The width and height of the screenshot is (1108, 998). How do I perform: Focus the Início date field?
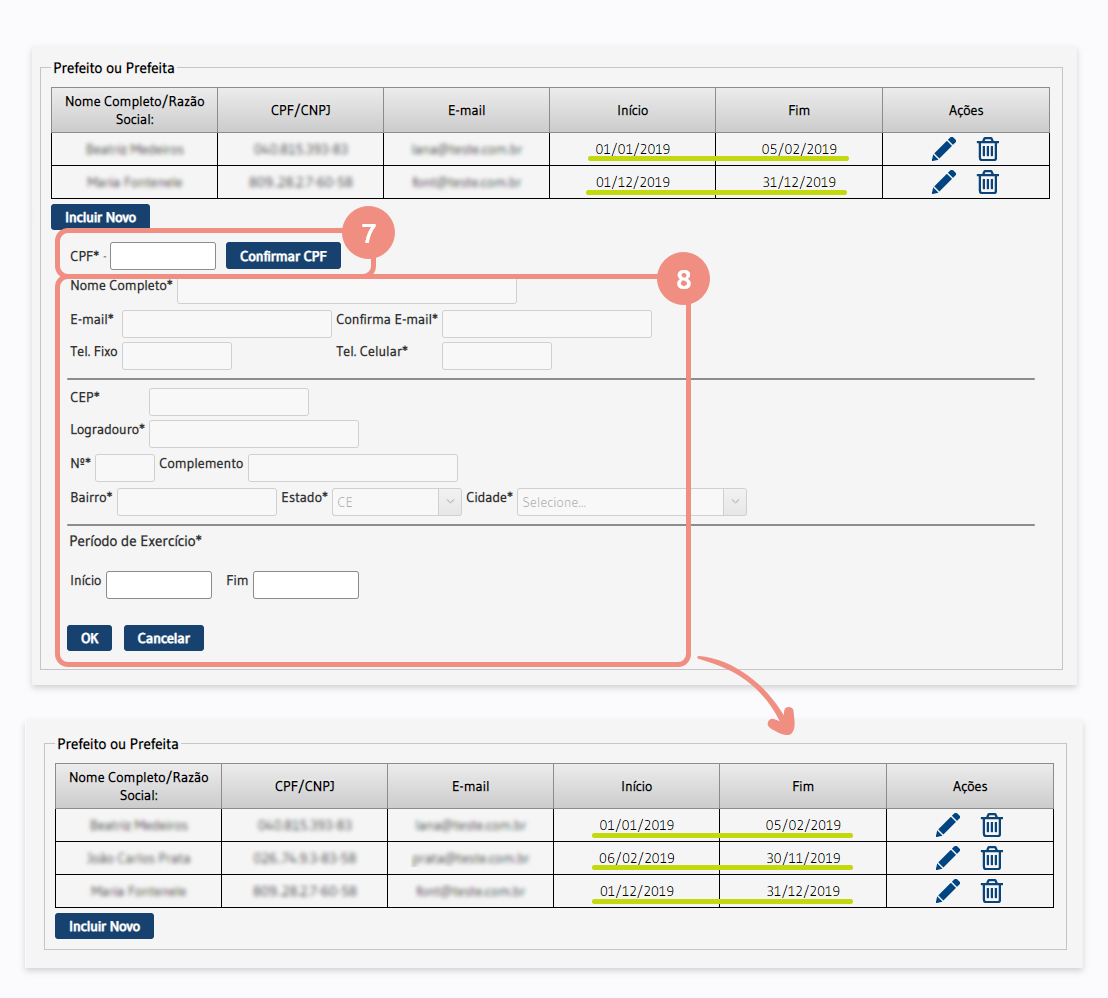(x=158, y=585)
